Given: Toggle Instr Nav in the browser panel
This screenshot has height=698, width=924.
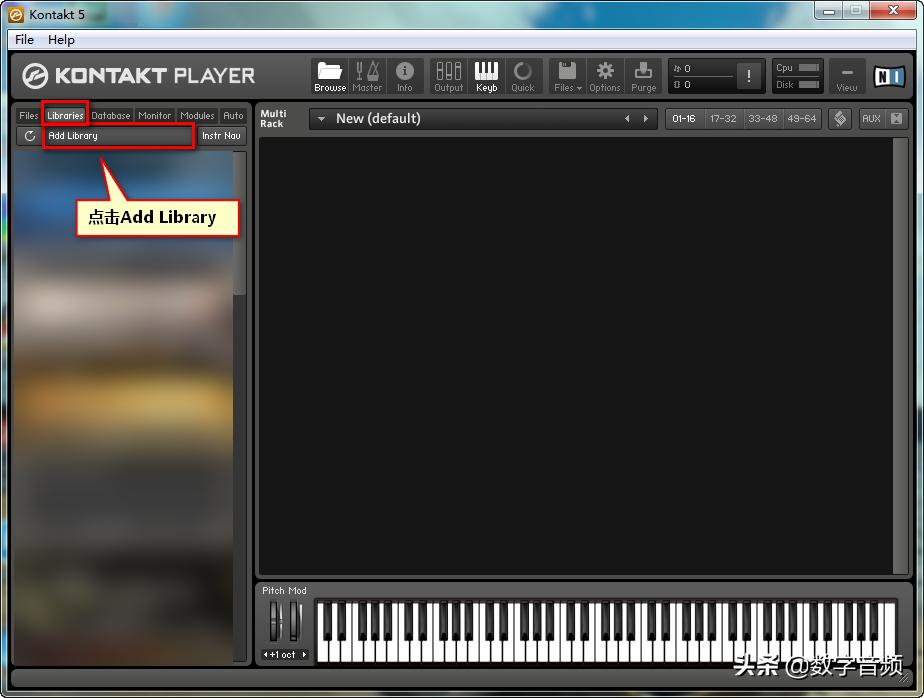Looking at the screenshot, I should pyautogui.click(x=221, y=135).
